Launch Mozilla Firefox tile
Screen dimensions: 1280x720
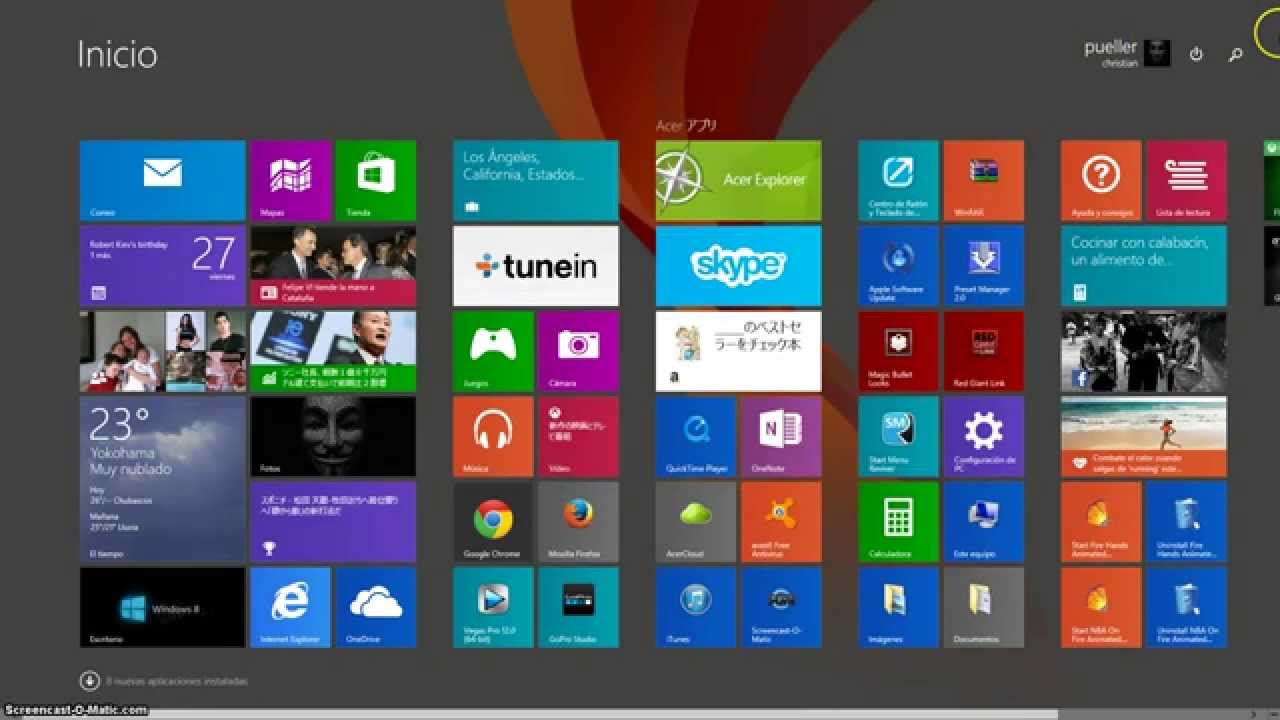coord(578,522)
